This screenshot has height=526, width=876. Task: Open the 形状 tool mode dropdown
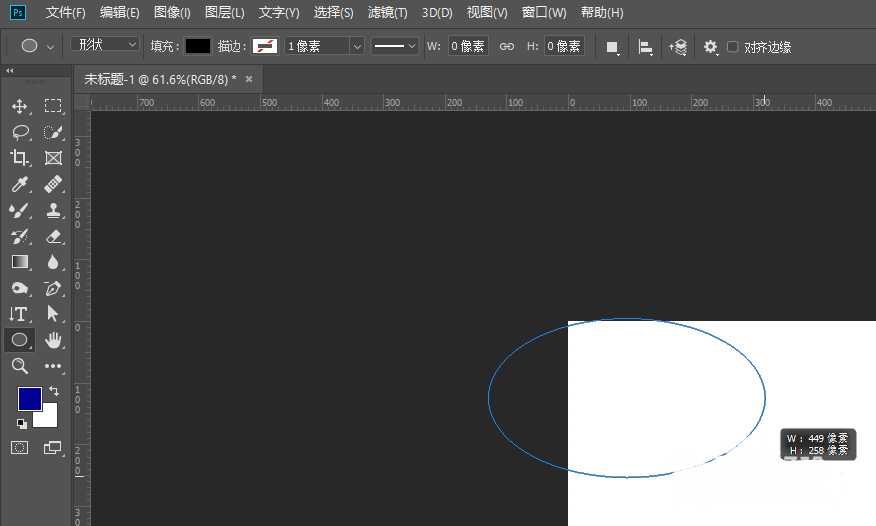pyautogui.click(x=106, y=45)
